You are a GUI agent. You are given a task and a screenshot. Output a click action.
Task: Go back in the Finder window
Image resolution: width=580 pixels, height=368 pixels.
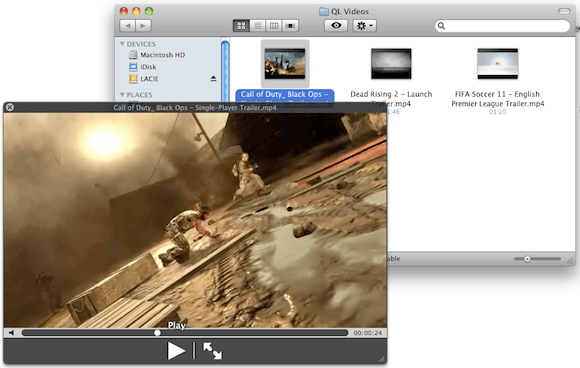click(x=128, y=26)
